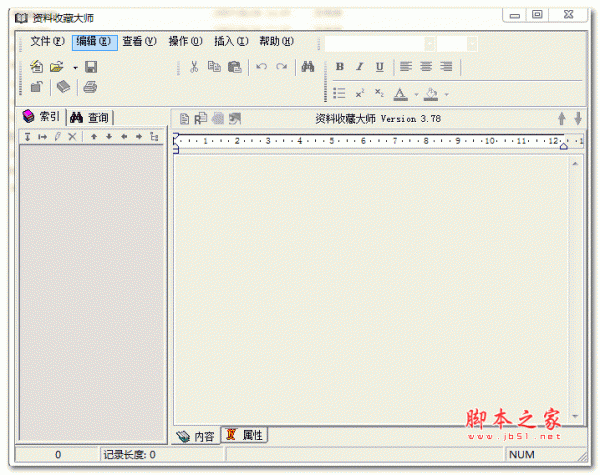Click the scrollbar down arrow in editor
This screenshot has width=600, height=475.
click(x=575, y=416)
